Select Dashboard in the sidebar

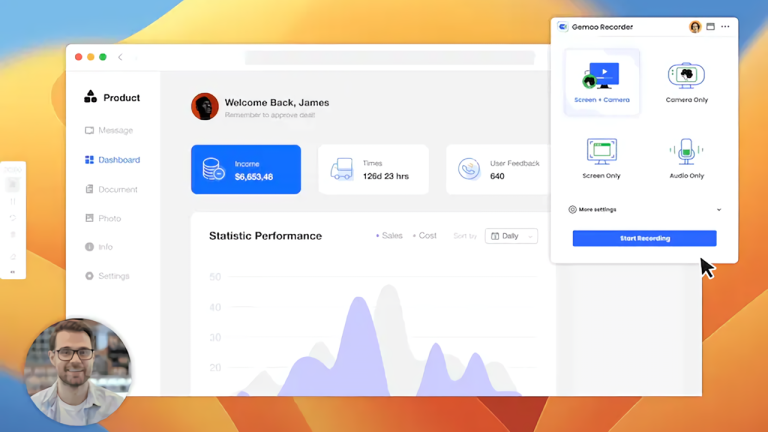113,160
